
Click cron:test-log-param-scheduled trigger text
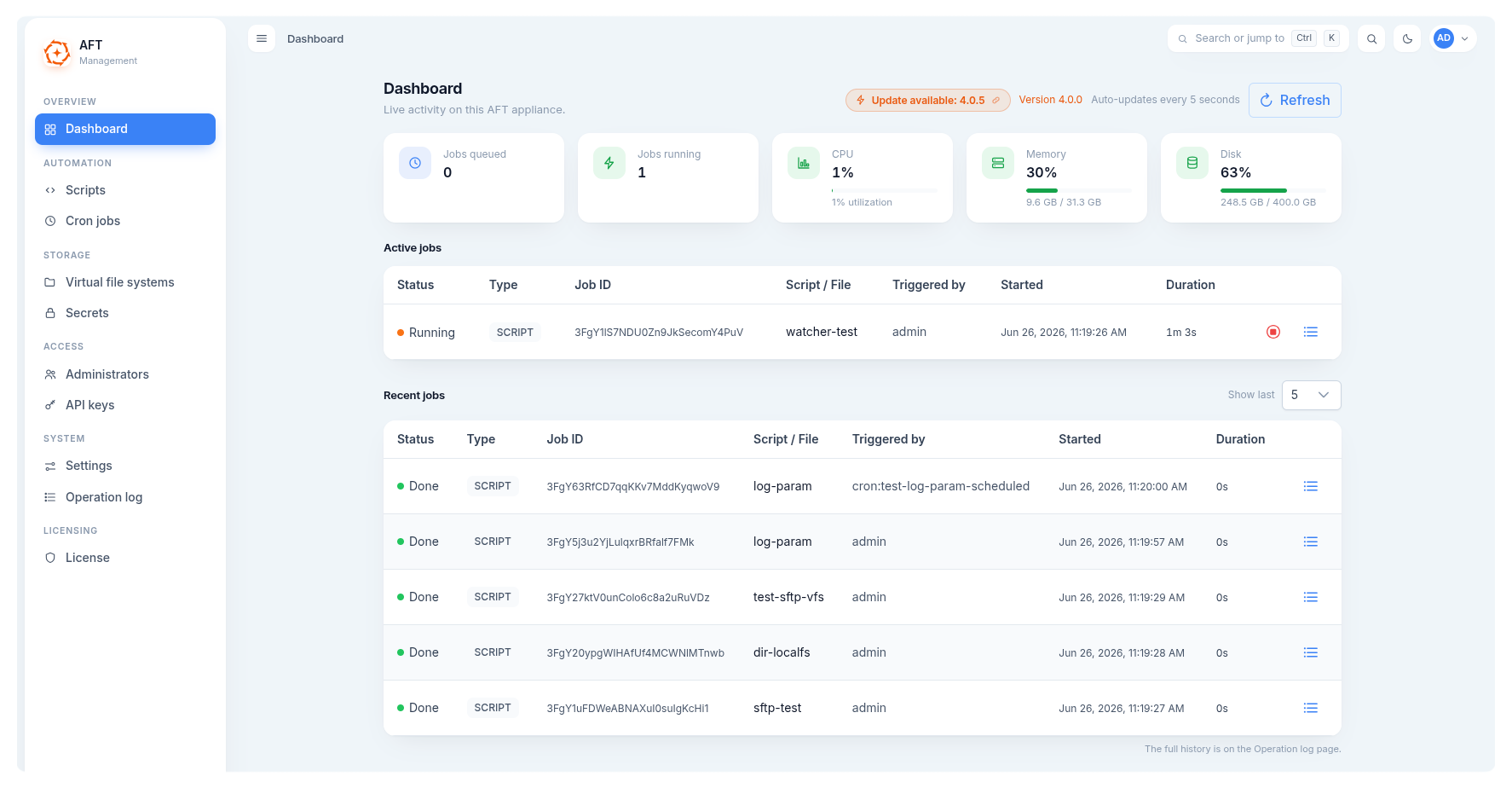[x=941, y=486]
